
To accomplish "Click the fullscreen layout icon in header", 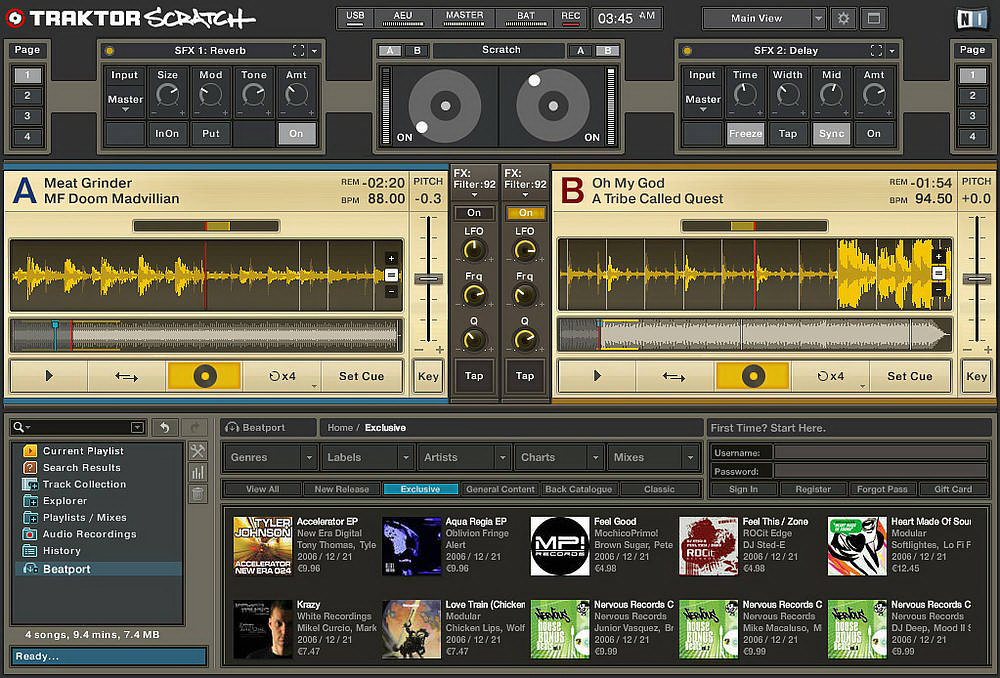I will 872,18.
